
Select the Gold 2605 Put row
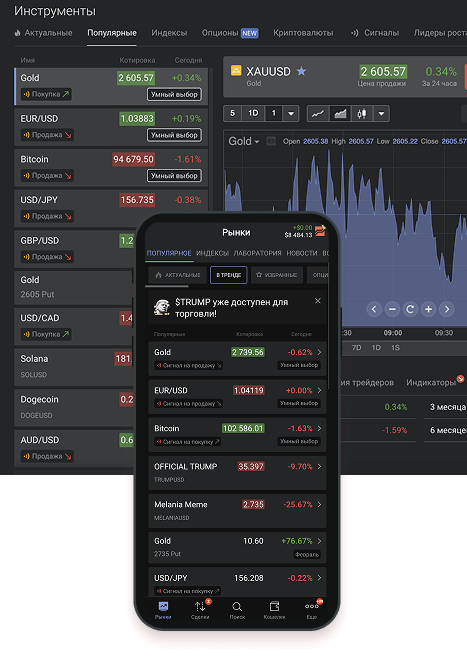pos(74,287)
